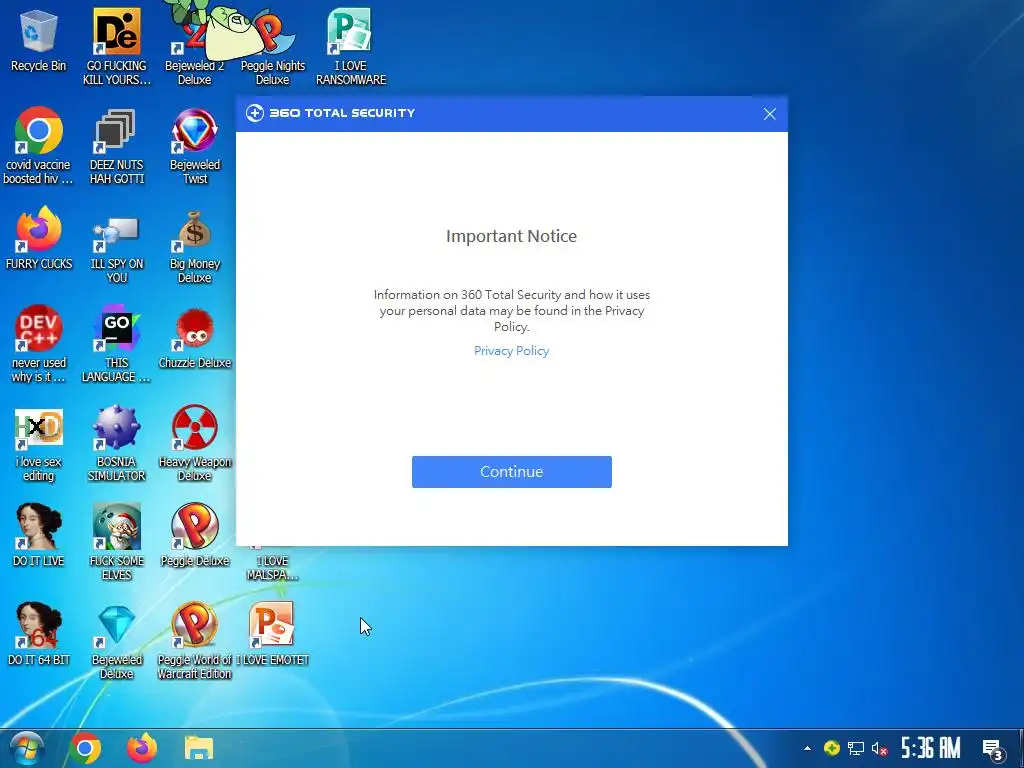Click the muted volume tray icon

[x=879, y=748]
